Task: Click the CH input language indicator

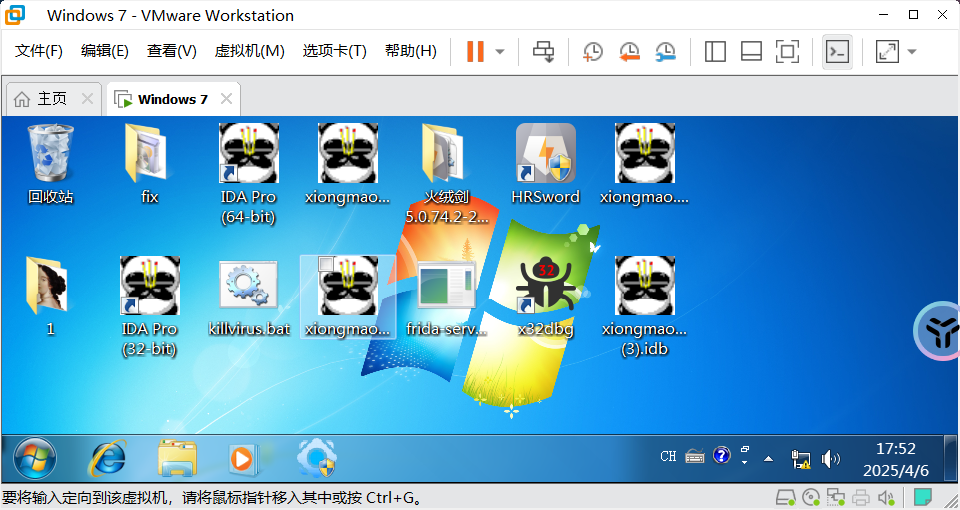Action: pyautogui.click(x=669, y=456)
